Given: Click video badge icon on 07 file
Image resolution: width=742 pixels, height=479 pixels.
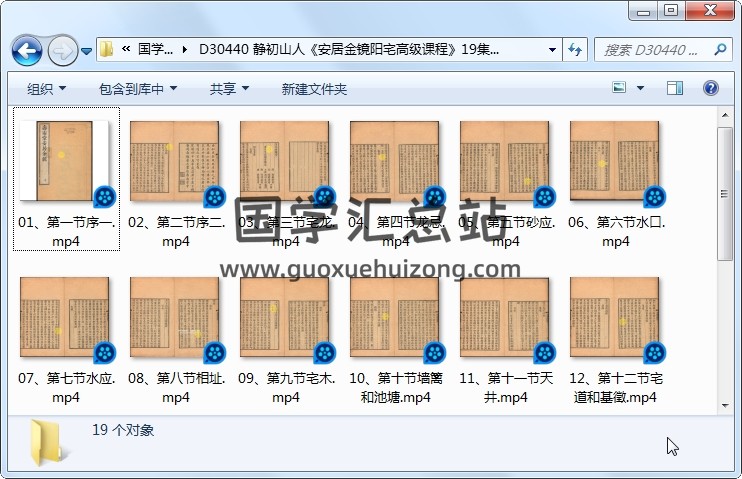Looking at the screenshot, I should 105,353.
